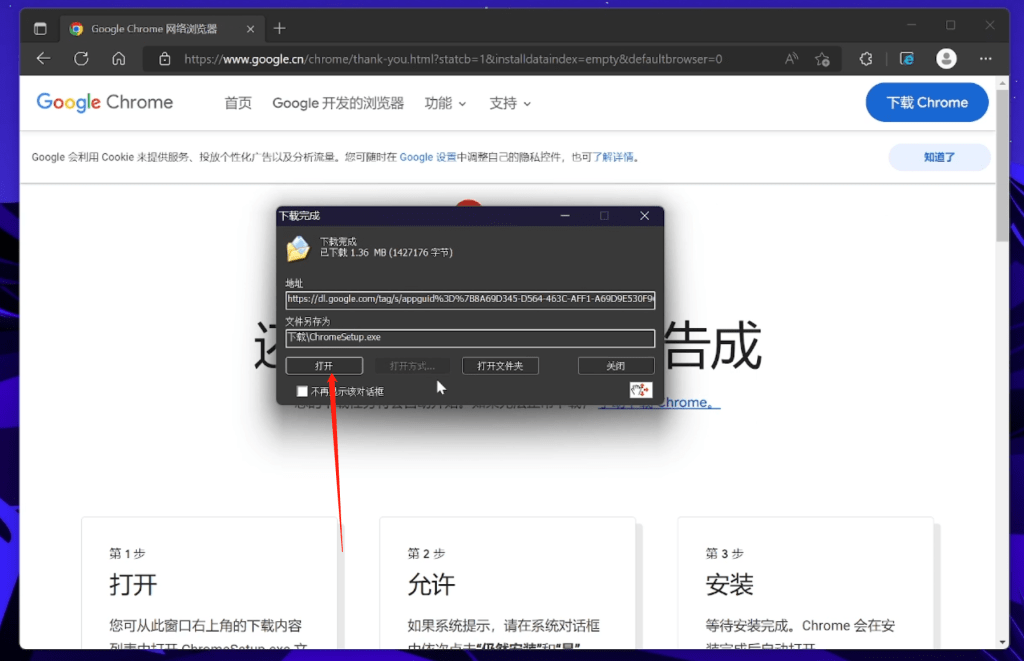Image resolution: width=1024 pixels, height=661 pixels.
Task: Select the Google Chrome 网络浏览器 tab
Action: [x=162, y=29]
